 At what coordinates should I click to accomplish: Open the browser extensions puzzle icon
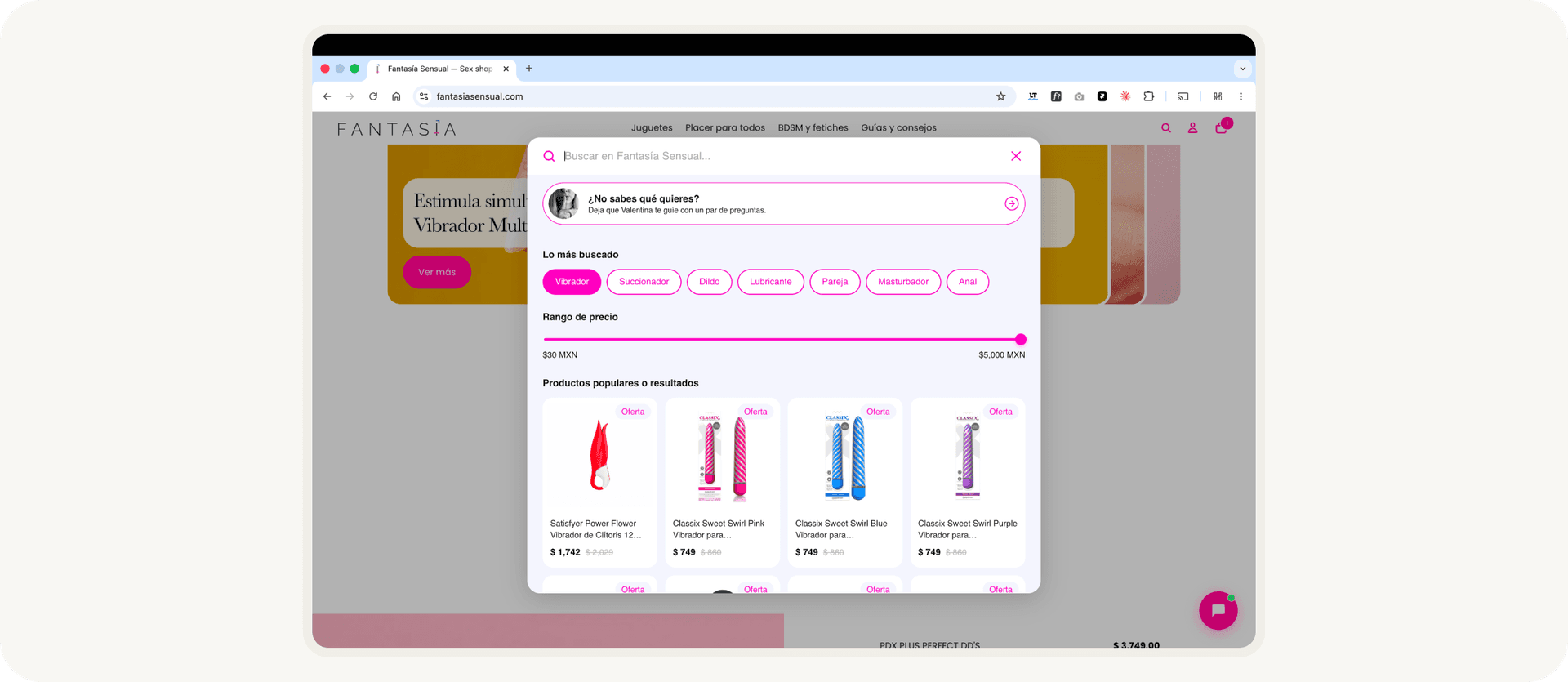click(x=1148, y=96)
